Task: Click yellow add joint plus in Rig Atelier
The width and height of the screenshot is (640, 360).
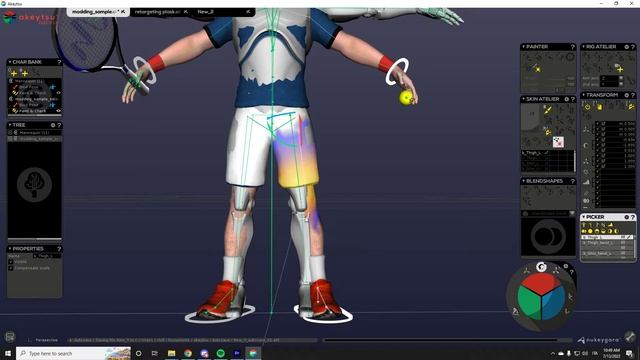Action: point(620,69)
